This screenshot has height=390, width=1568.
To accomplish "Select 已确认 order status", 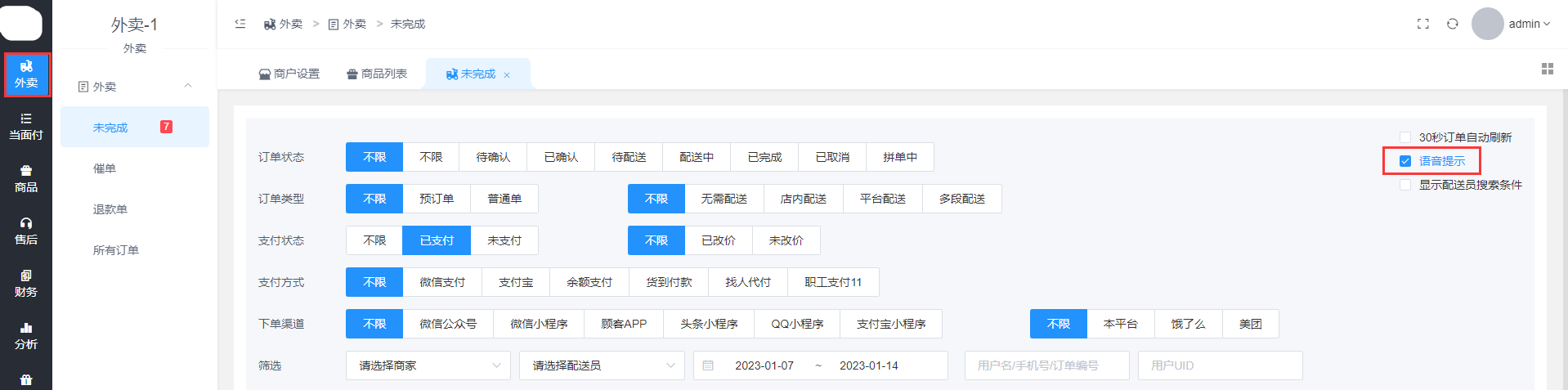I will pyautogui.click(x=561, y=157).
